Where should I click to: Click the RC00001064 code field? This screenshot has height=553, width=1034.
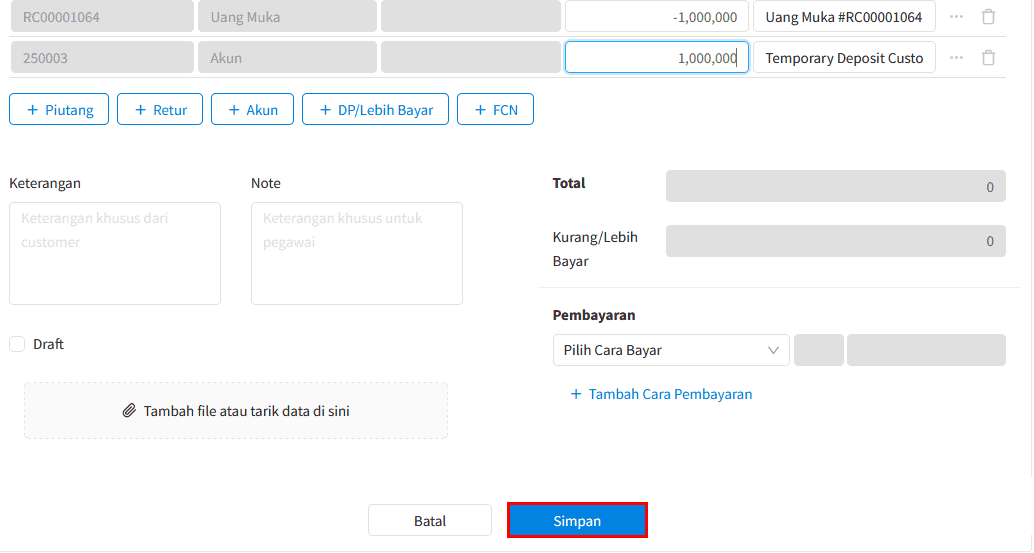point(102,17)
